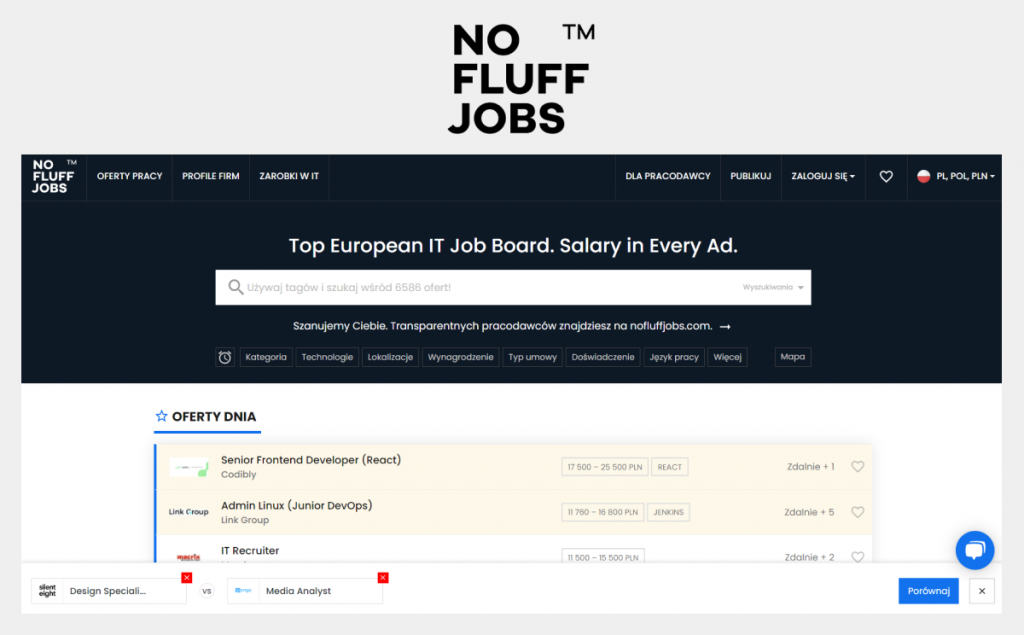This screenshot has width=1024, height=635.
Task: Click the 17 500 – 25 500 PLN salary
Action: [x=605, y=467]
